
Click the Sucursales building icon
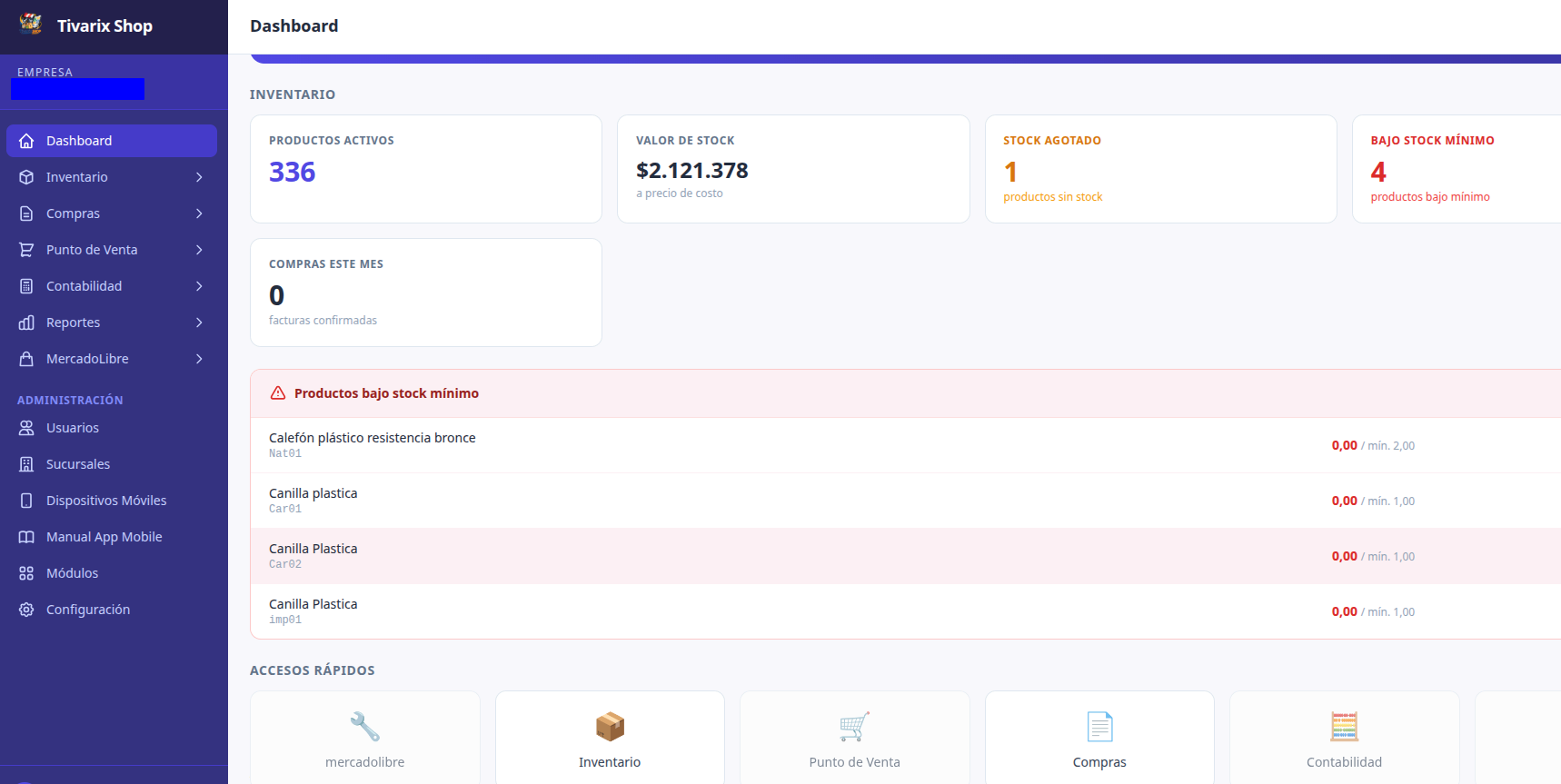click(x=26, y=464)
